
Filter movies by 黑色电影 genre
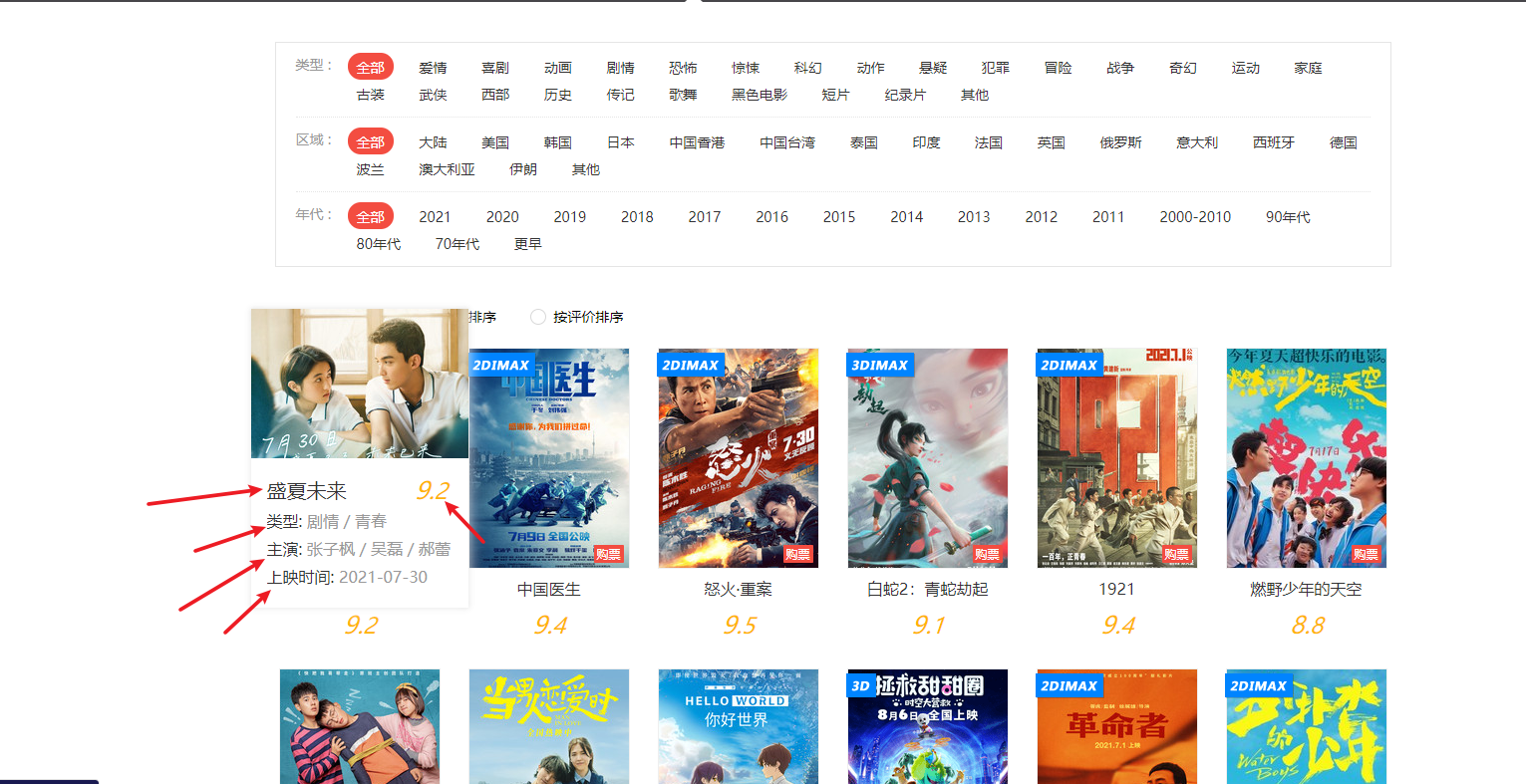point(760,95)
